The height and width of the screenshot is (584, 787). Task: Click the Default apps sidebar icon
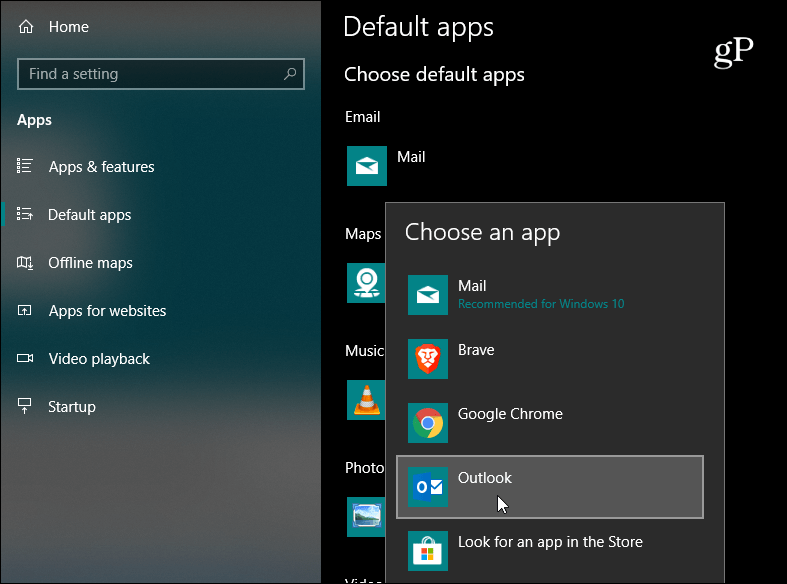coord(25,214)
